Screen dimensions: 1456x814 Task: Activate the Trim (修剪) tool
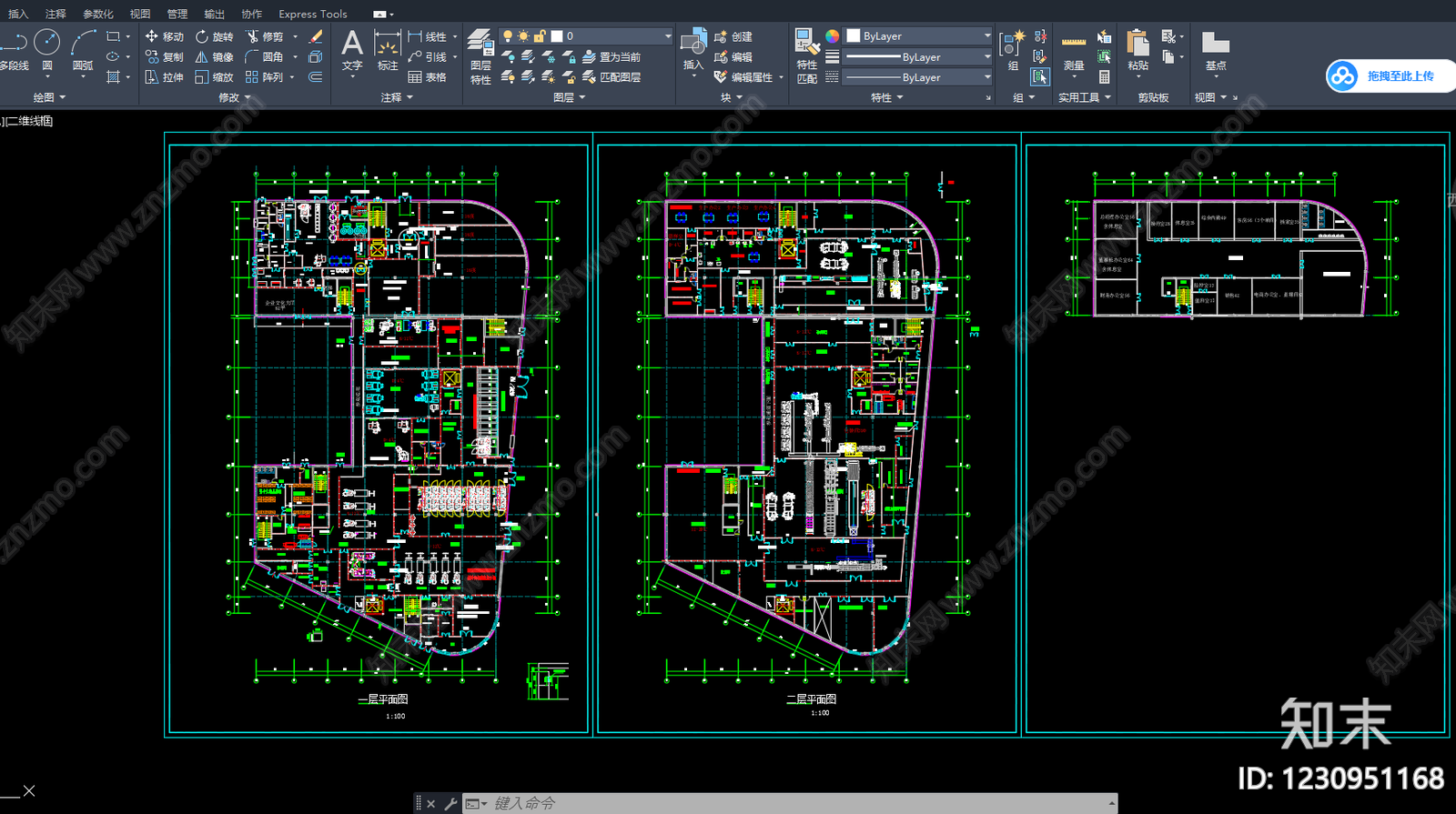[x=265, y=36]
